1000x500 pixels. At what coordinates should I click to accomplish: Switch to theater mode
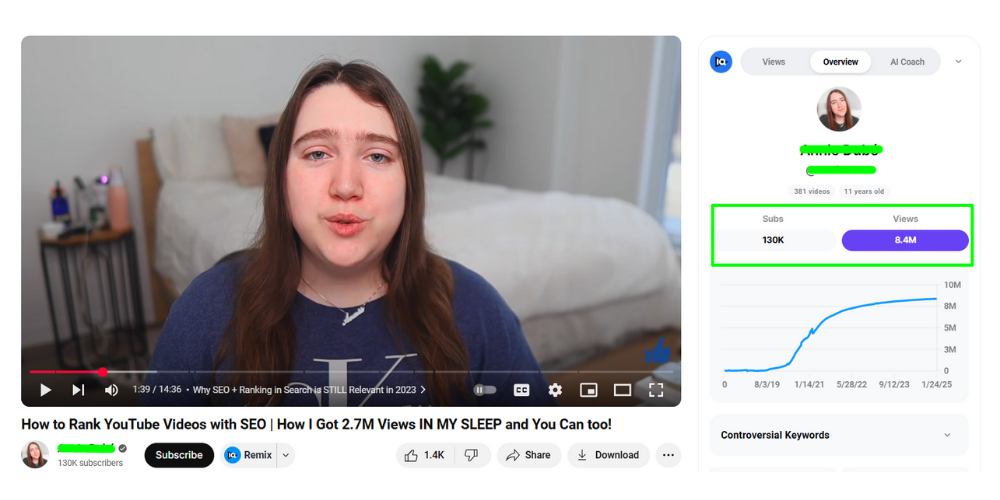[622, 390]
